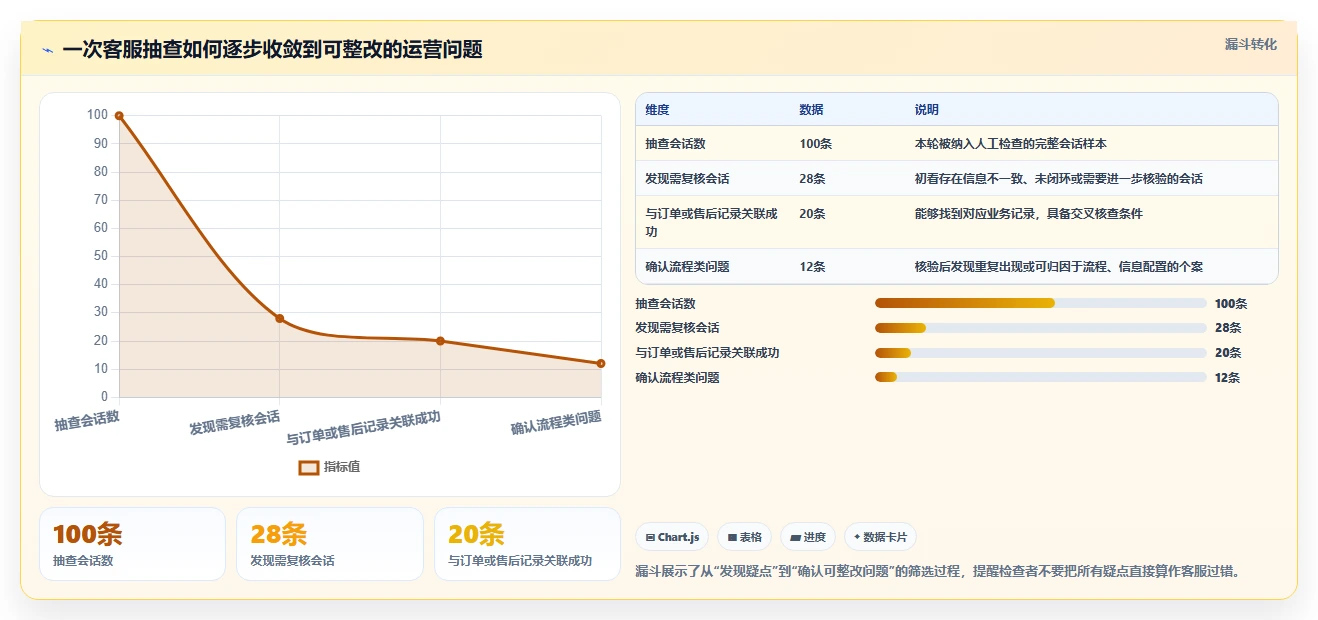
Task: Select the 抽查会话数 table cell
Action: coord(713,144)
